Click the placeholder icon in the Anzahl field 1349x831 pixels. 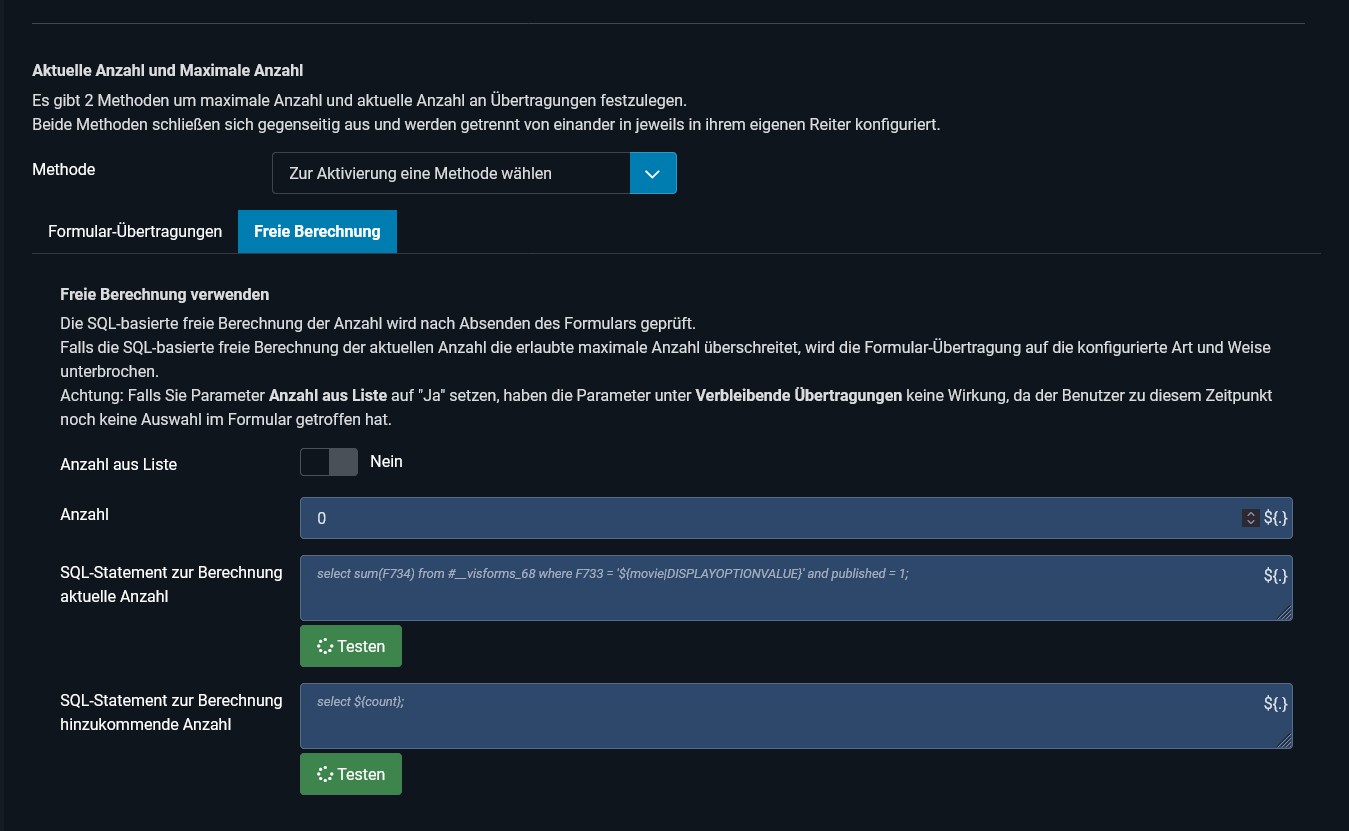click(x=1275, y=518)
